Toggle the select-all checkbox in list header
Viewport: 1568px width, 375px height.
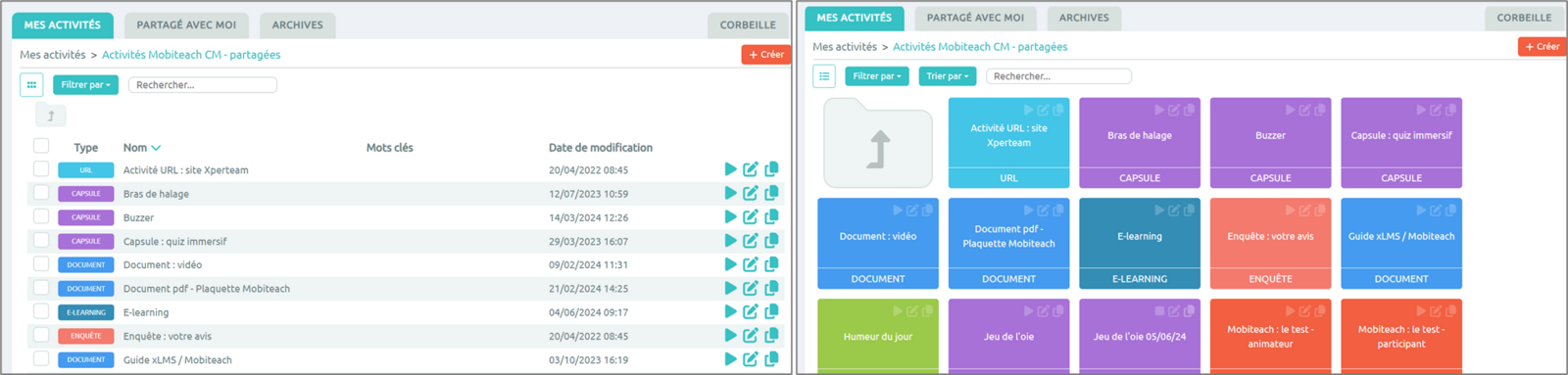click(41, 146)
